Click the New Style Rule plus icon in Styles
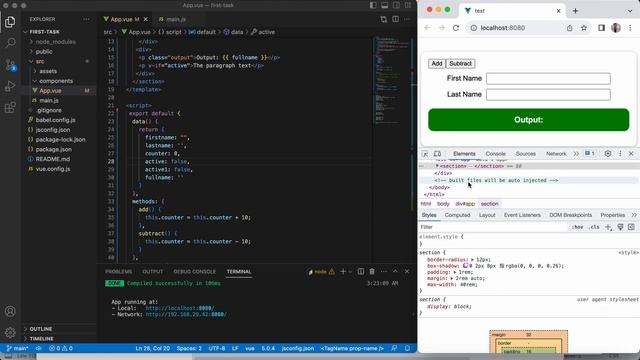Screen dimensions: 640x360 pos(608,227)
